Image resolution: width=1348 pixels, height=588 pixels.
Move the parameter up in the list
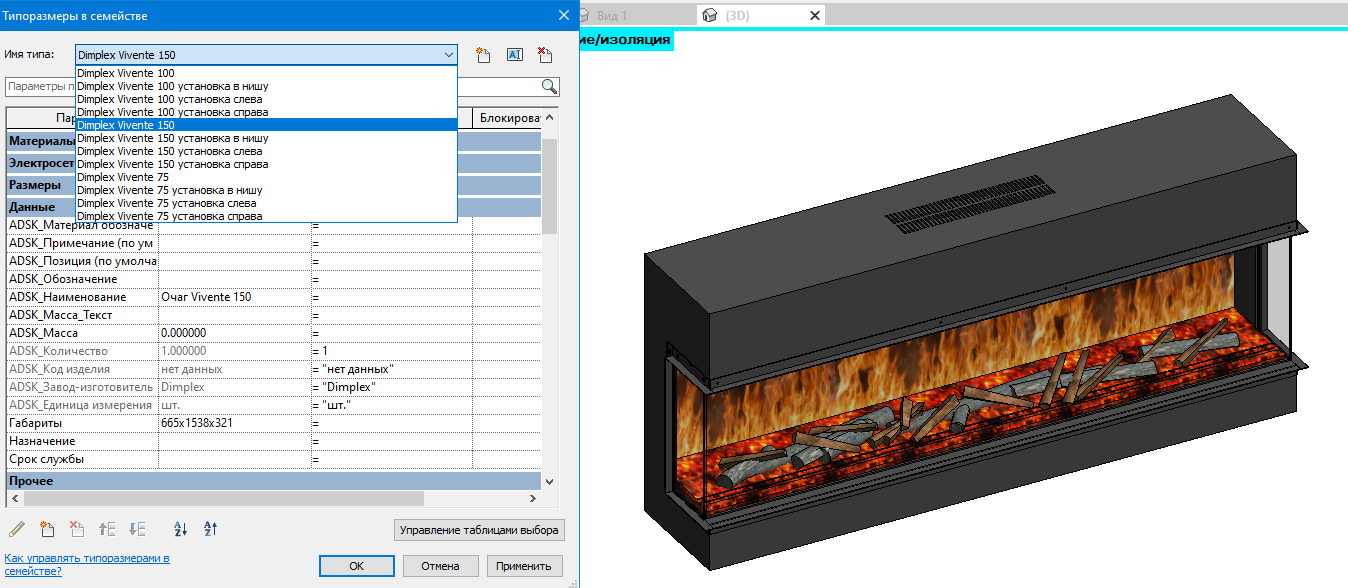tap(108, 529)
